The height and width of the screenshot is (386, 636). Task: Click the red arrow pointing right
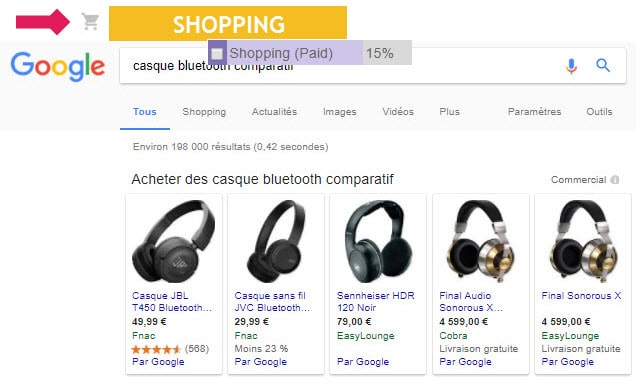click(43, 22)
